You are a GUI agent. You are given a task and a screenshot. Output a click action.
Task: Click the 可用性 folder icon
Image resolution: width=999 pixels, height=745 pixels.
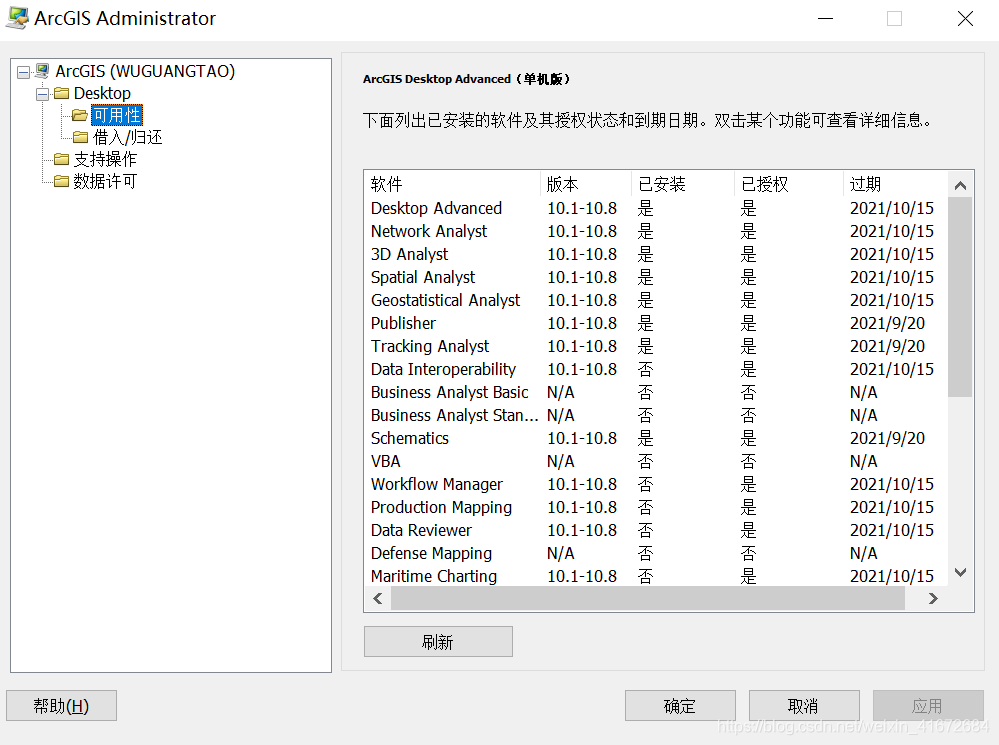(x=80, y=116)
